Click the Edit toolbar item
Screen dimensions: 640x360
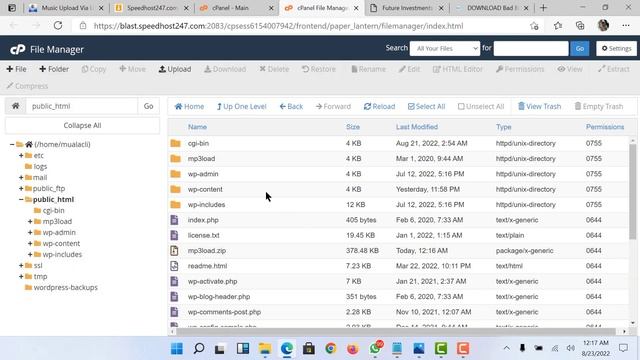point(409,69)
